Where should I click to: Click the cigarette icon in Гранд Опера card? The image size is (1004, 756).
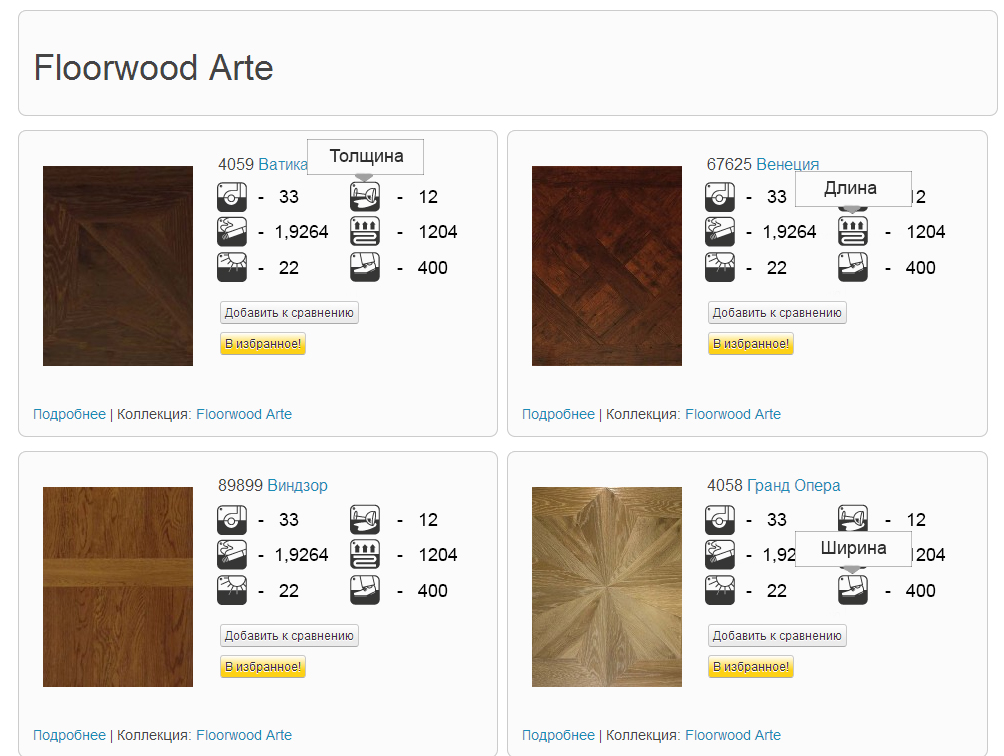point(720,554)
